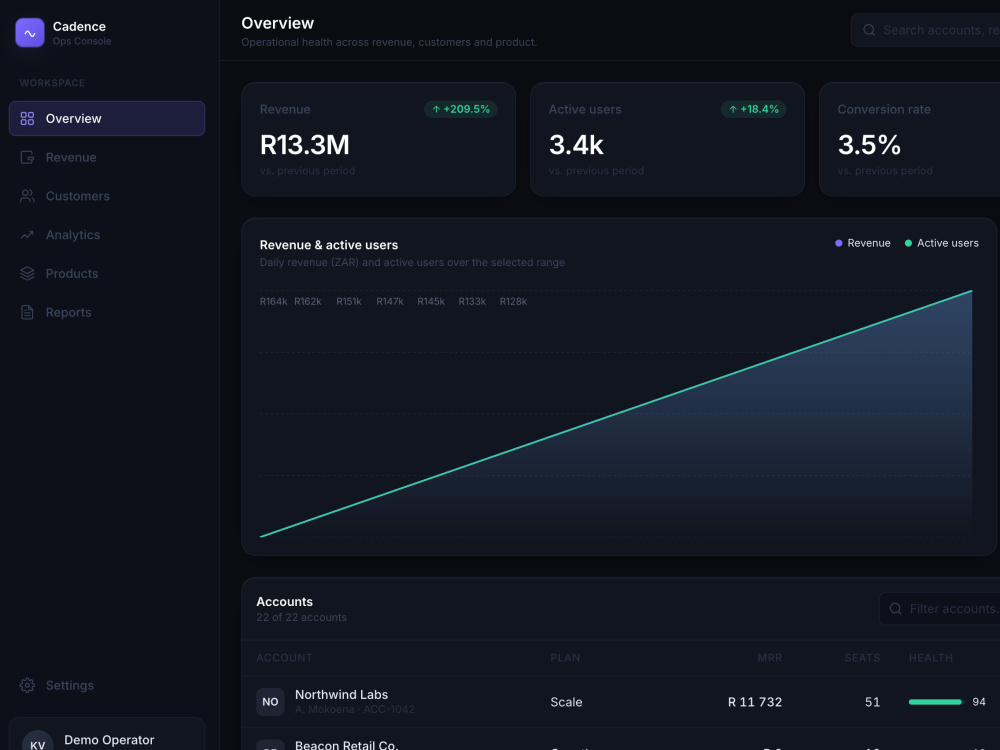The height and width of the screenshot is (750, 1000).
Task: Go to Customers in the sidebar
Action: (x=107, y=196)
